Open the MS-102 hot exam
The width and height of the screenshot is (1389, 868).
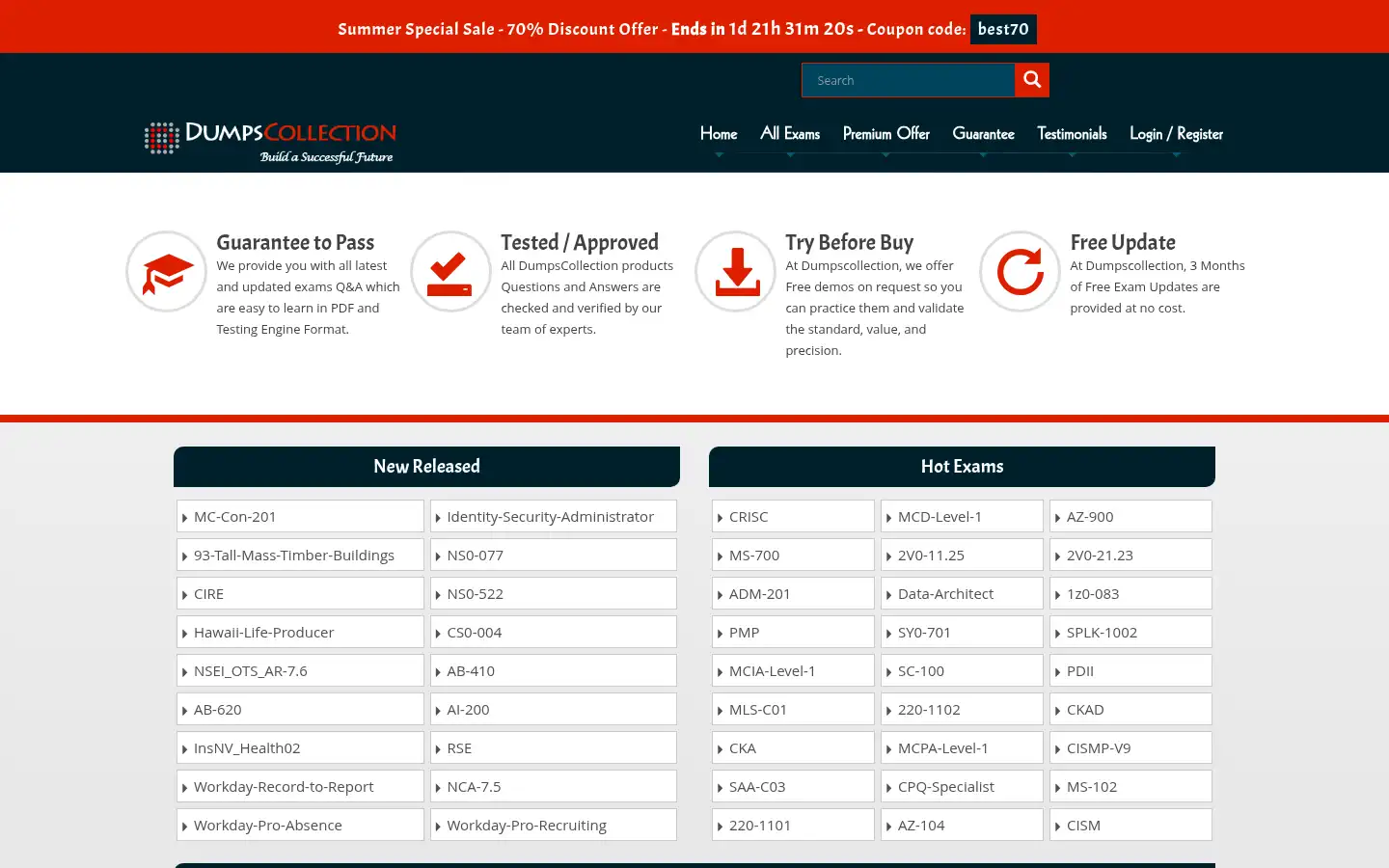pyautogui.click(x=1130, y=786)
